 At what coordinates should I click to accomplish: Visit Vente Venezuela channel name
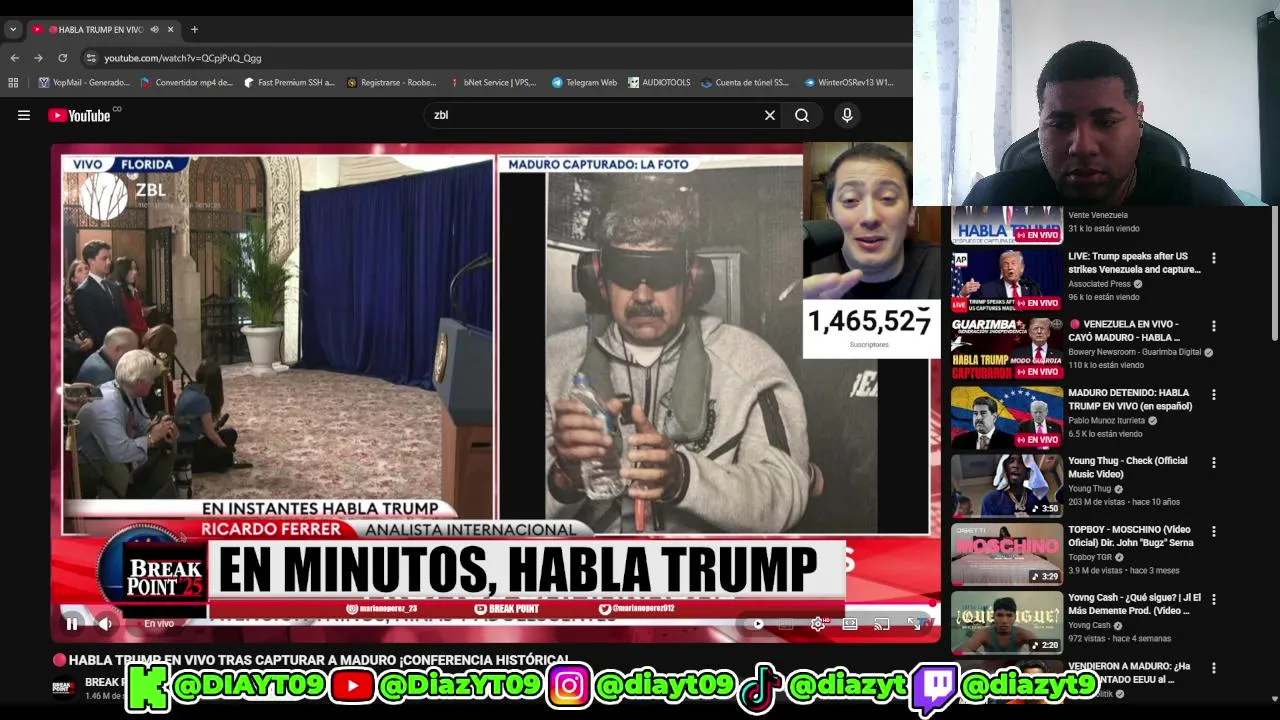click(1098, 215)
